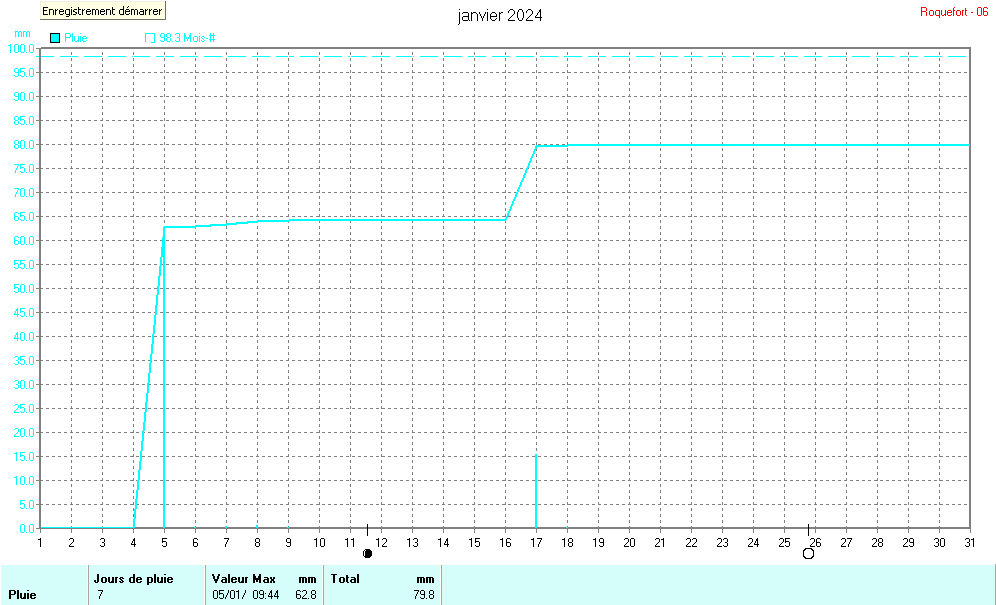This screenshot has width=996, height=605.
Task: Click the rain days value 7
Action: click(100, 595)
